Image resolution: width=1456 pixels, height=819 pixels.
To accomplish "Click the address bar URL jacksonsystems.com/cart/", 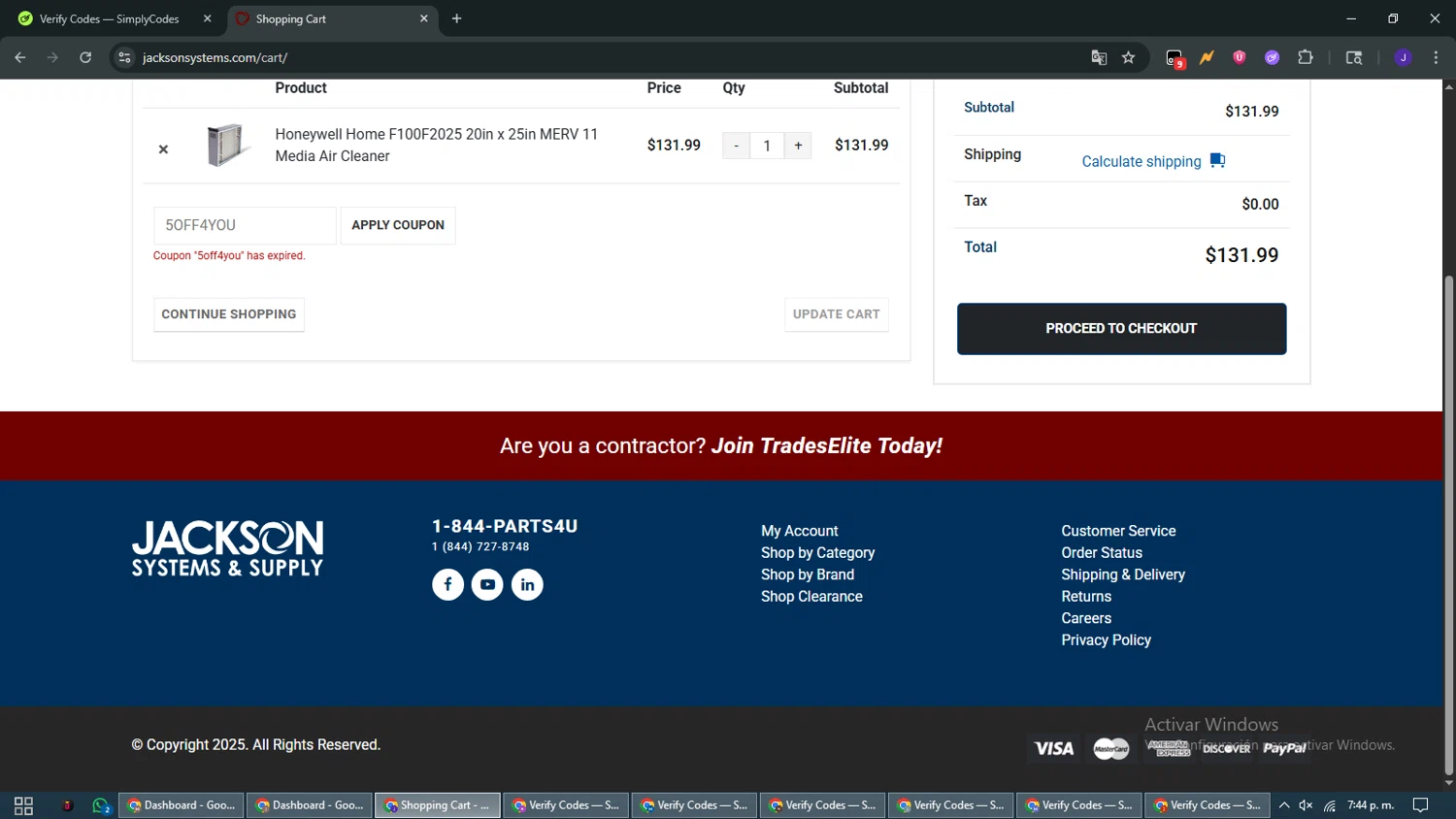I will (215, 57).
